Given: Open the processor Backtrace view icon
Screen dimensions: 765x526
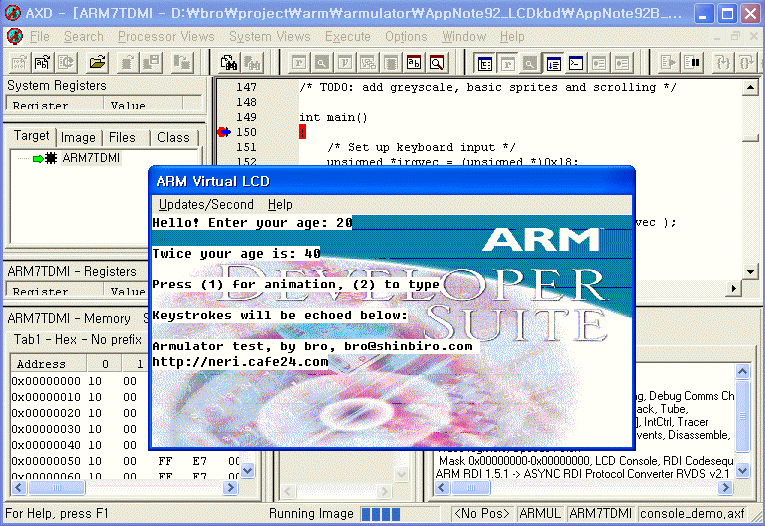Looking at the screenshot, I should tap(368, 63).
